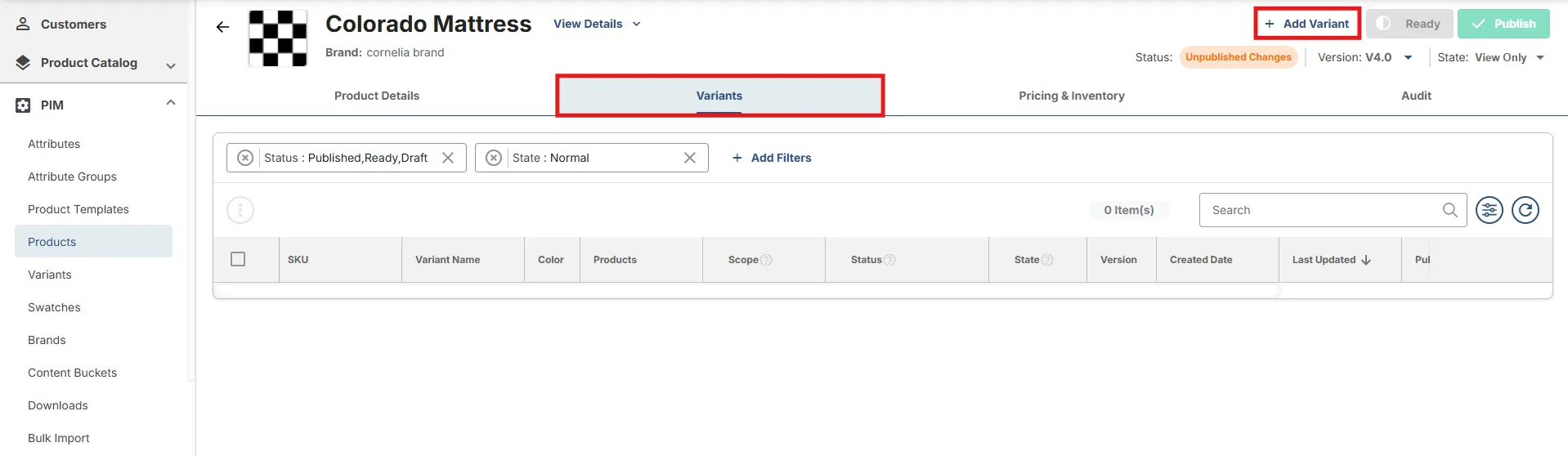Open the Colorado Mattress checkerboard thumbnail
Viewport: 1568px width, 456px height.
[278, 38]
